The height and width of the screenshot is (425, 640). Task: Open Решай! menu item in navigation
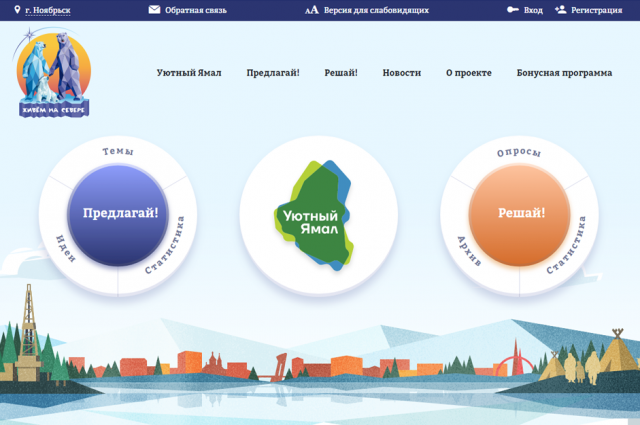click(341, 73)
